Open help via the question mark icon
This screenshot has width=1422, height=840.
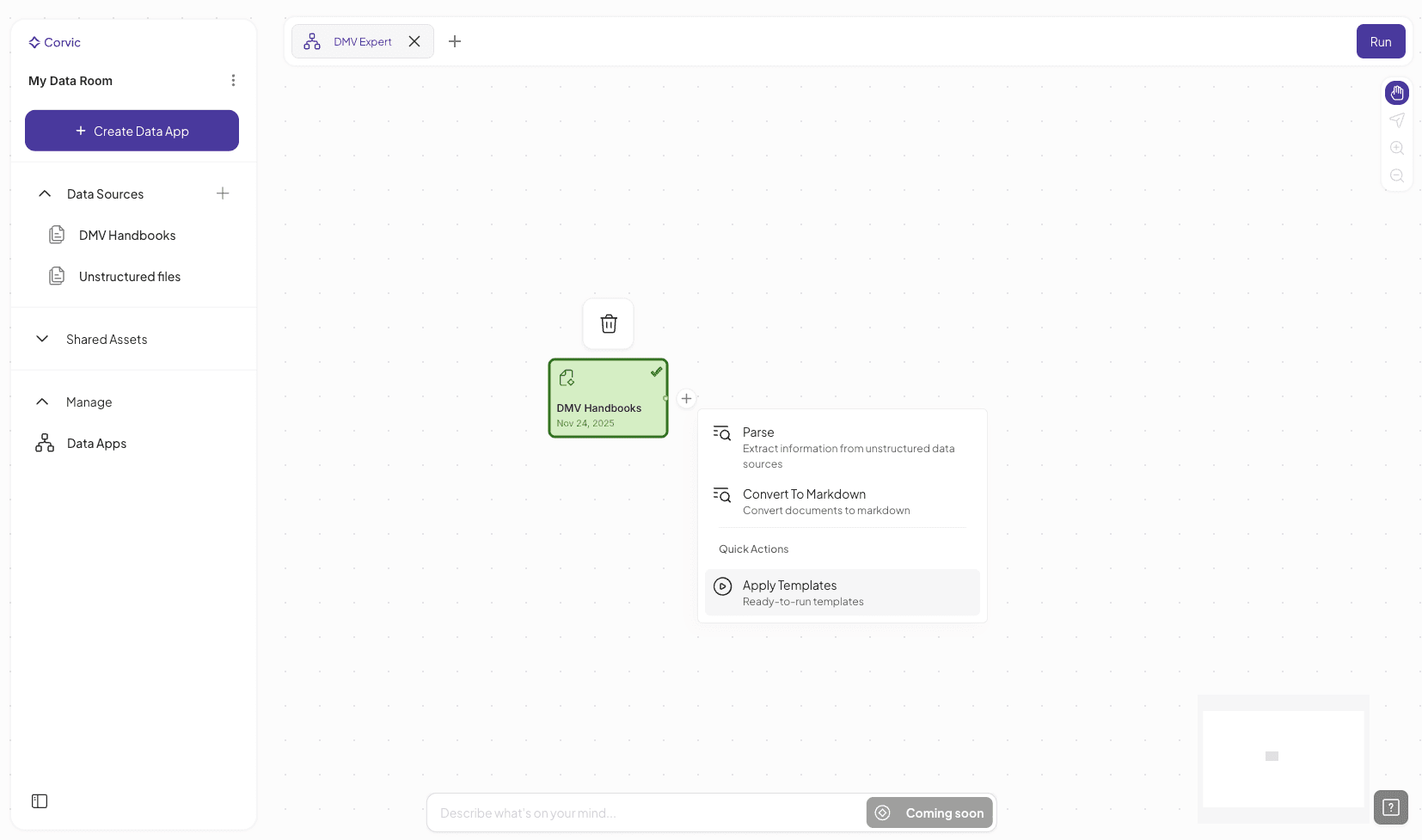click(x=1390, y=807)
